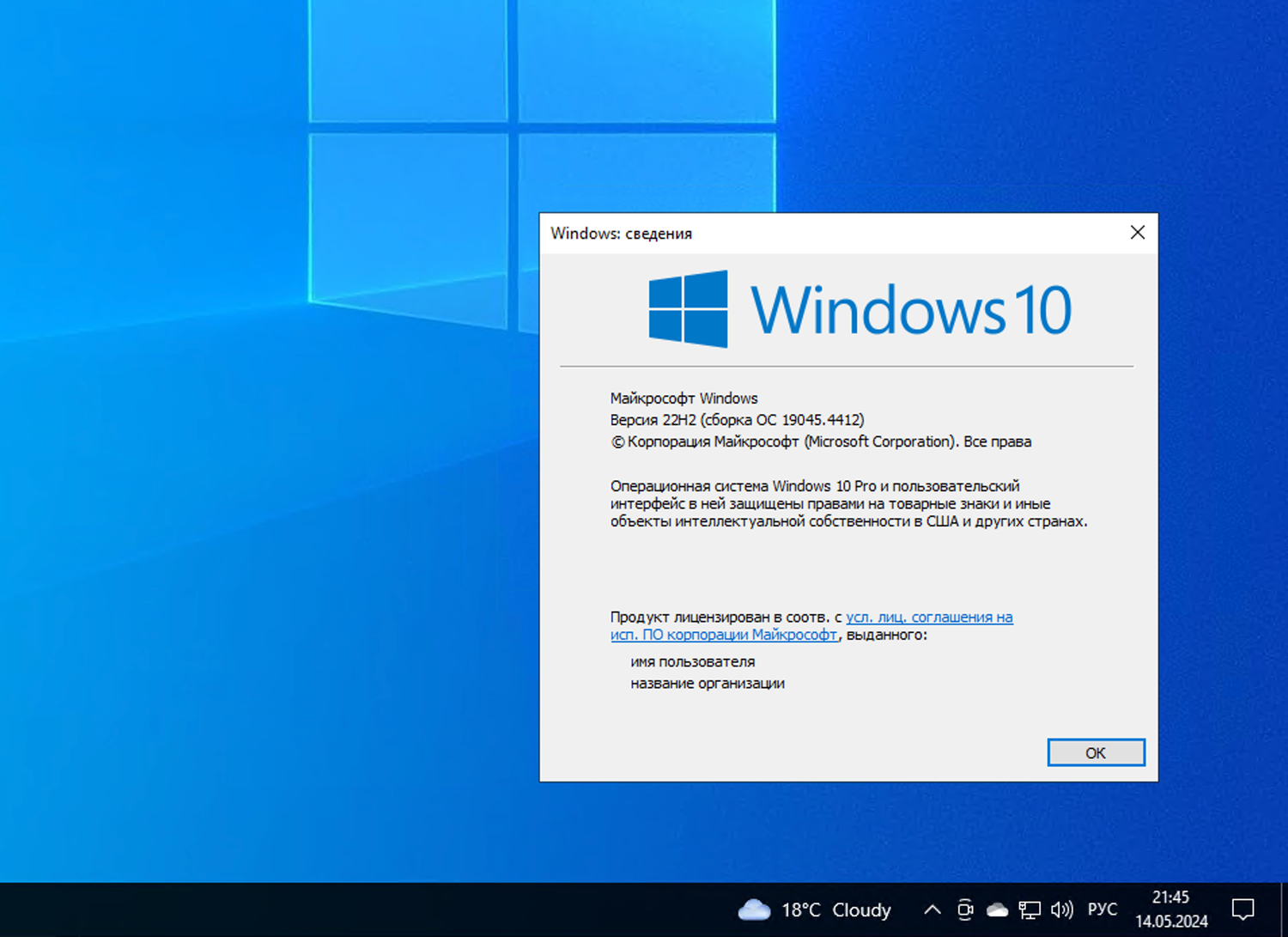1288x937 pixels.
Task: Show hidden tray icons with the chevron
Action: pos(932,910)
